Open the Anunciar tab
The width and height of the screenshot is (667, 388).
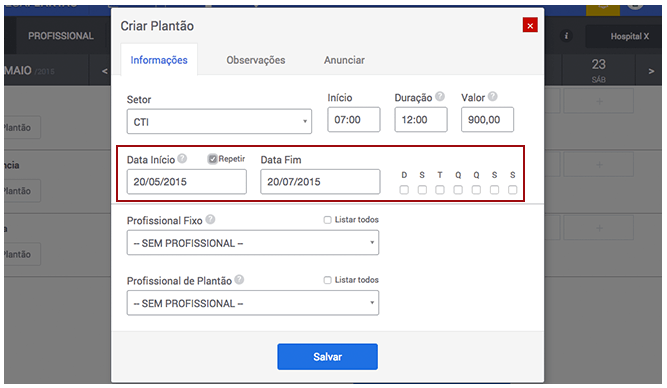click(344, 60)
